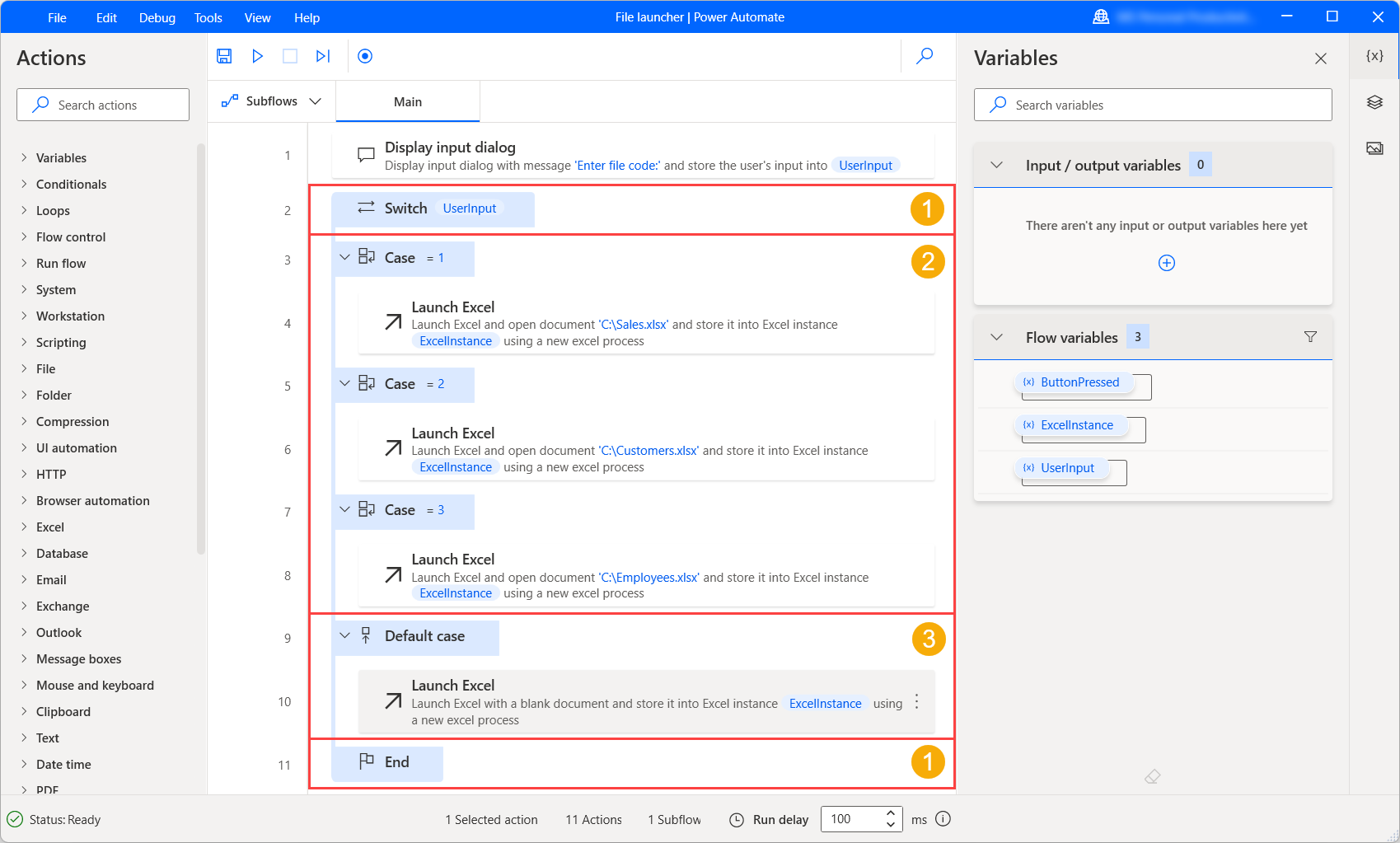This screenshot has height=843, width=1400.
Task: Filter flow variables with the funnel icon
Action: coord(1310,337)
